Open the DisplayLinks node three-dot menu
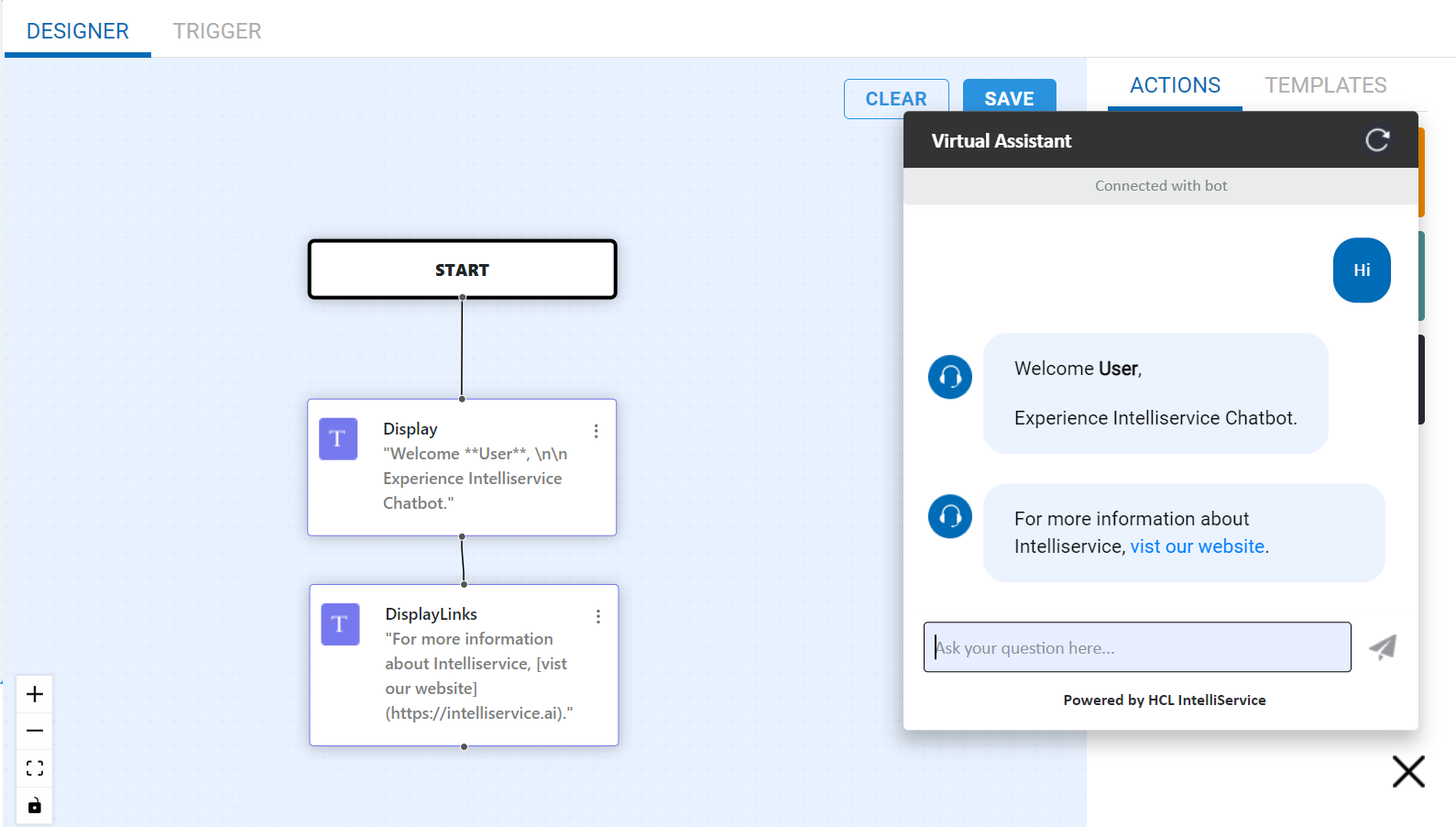1456x827 pixels. [x=598, y=616]
